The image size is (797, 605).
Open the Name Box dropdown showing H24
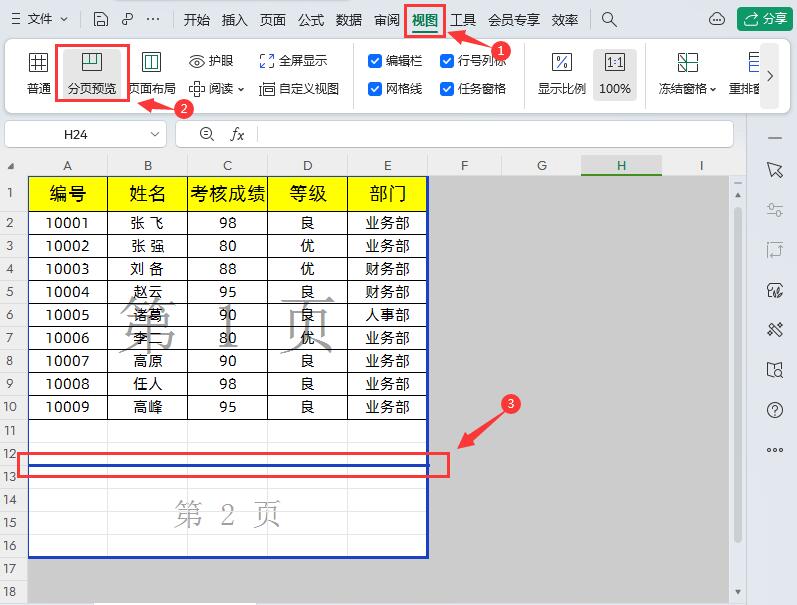(x=155, y=134)
